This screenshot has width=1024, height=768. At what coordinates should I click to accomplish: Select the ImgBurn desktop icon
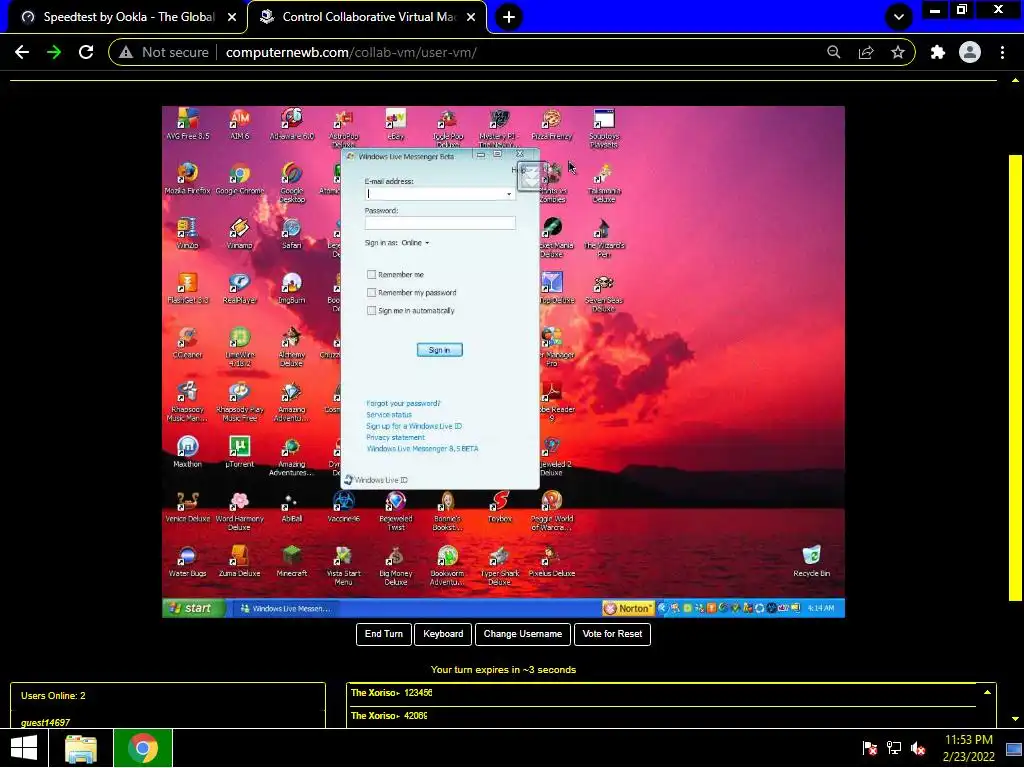[x=291, y=288]
